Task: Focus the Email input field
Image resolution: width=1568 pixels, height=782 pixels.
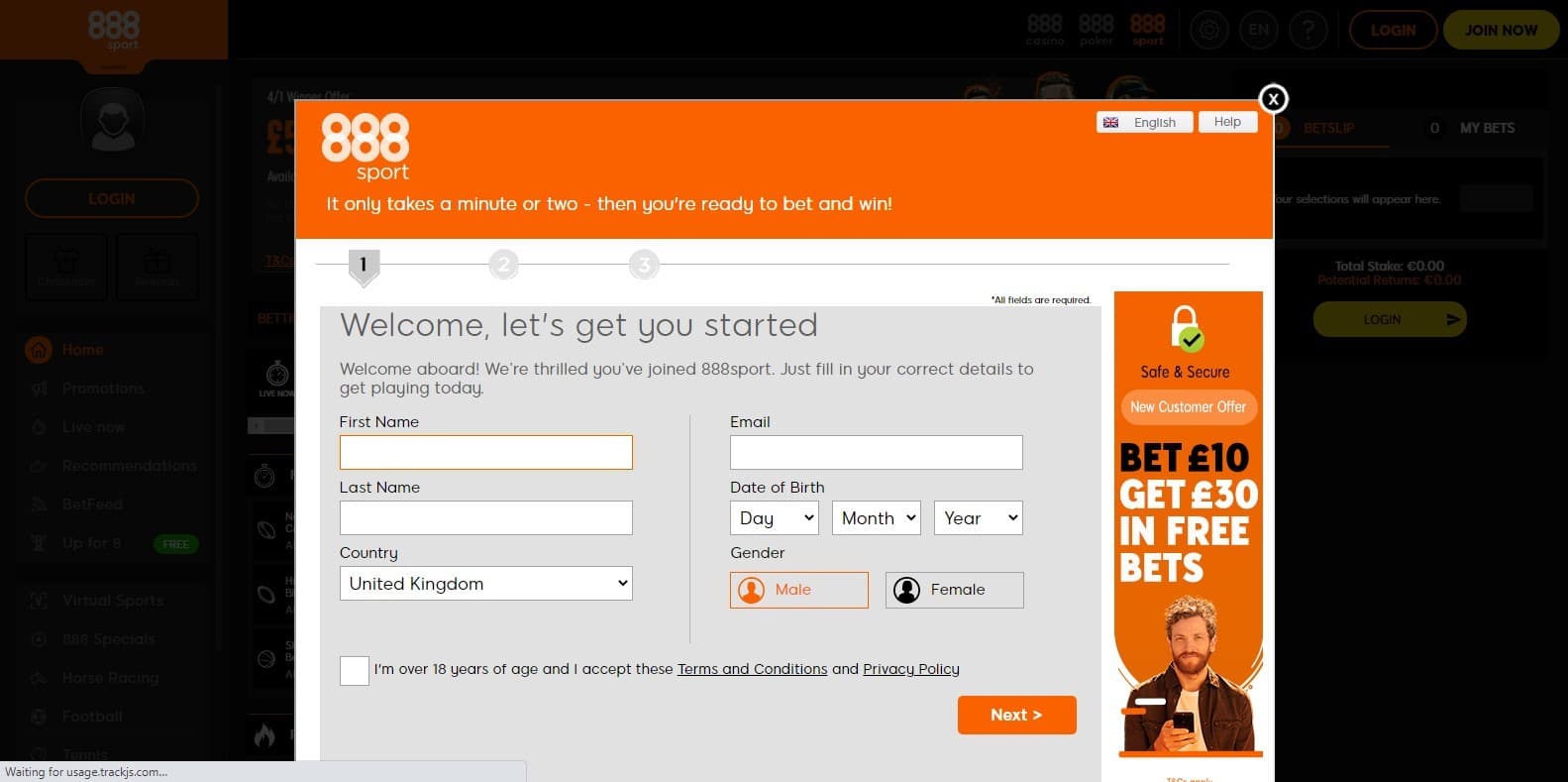Action: 876,453
